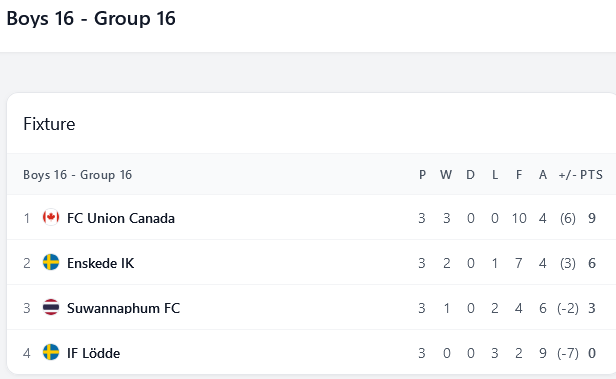Click Enskede IK's 6 points value
The height and width of the screenshot is (379, 616).
(592, 263)
